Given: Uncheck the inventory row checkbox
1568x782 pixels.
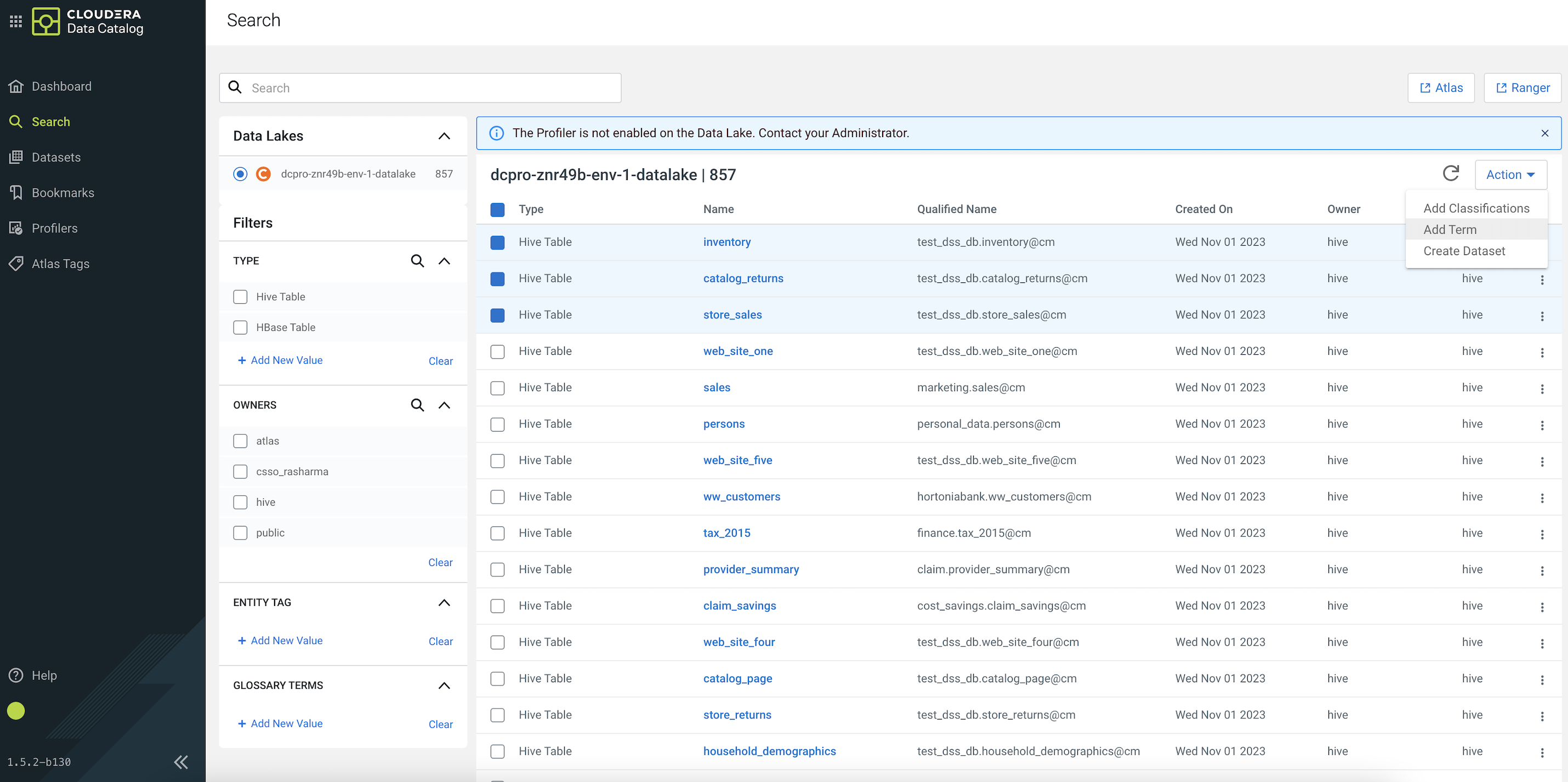Looking at the screenshot, I should [497, 242].
